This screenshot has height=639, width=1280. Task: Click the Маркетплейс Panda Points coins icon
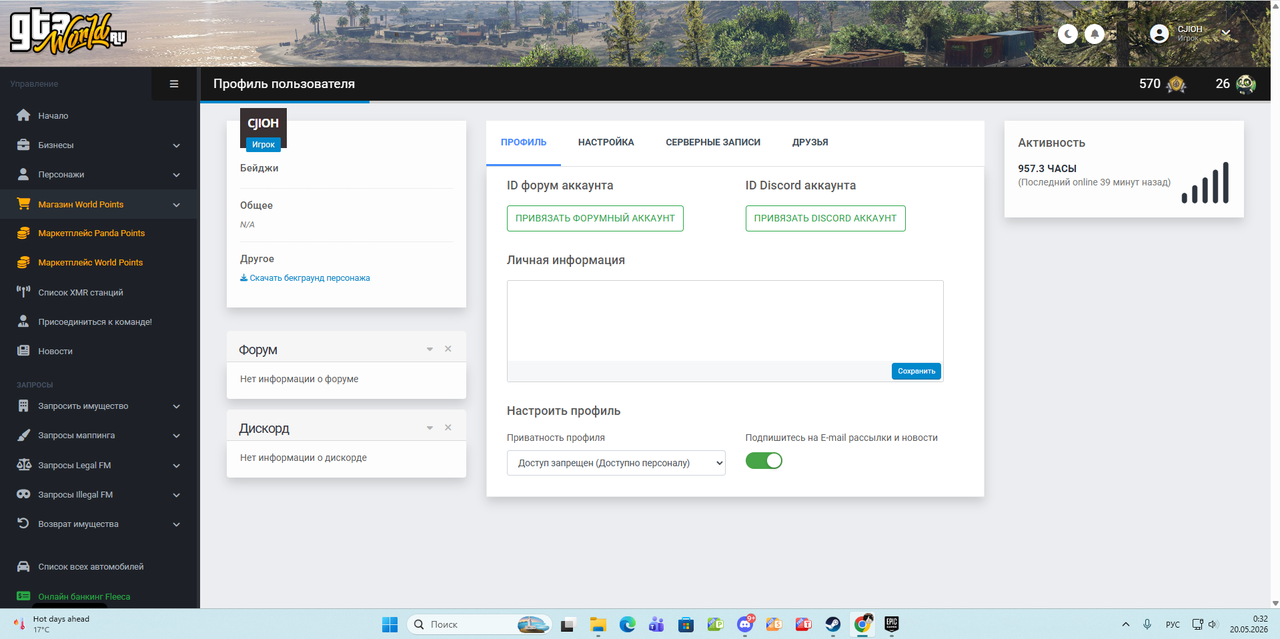23,233
